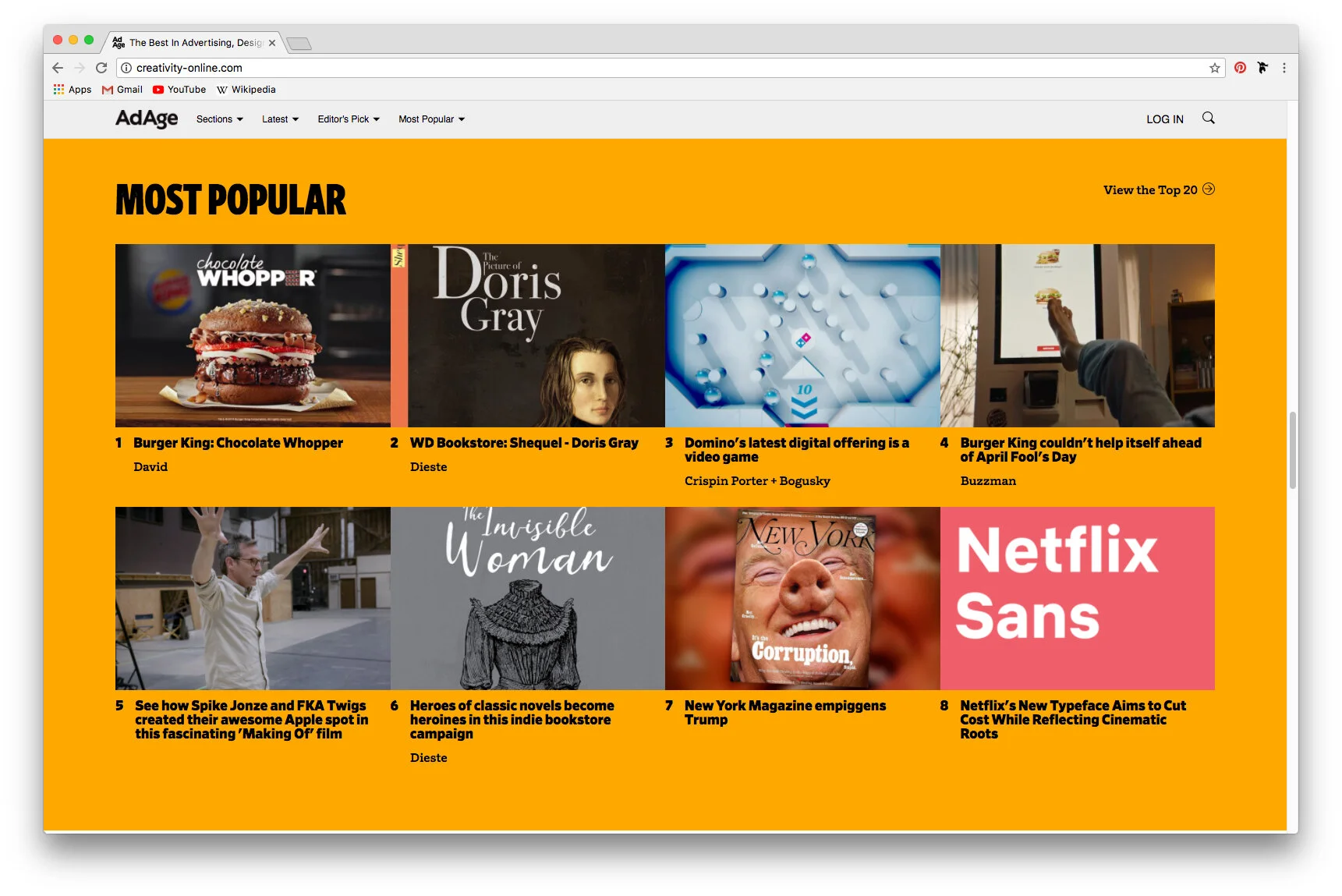The image size is (1342, 896).
Task: Open the Burger King kiosk foot thumbnail
Action: point(1078,335)
